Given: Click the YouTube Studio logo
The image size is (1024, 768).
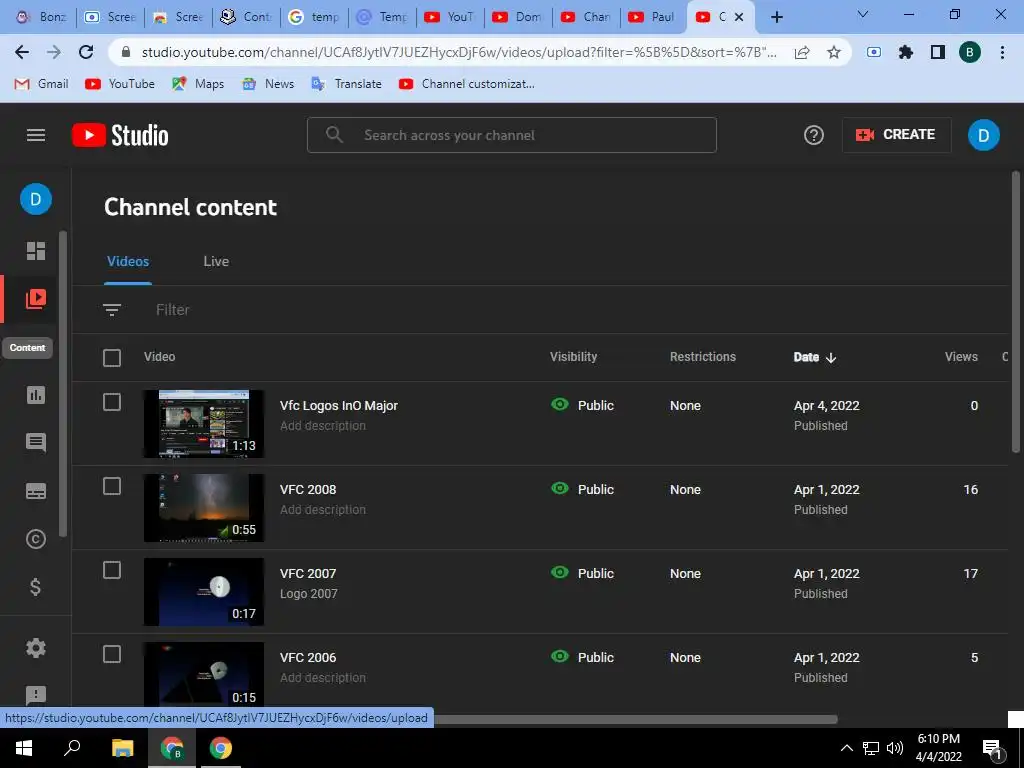Looking at the screenshot, I should coord(120,135).
